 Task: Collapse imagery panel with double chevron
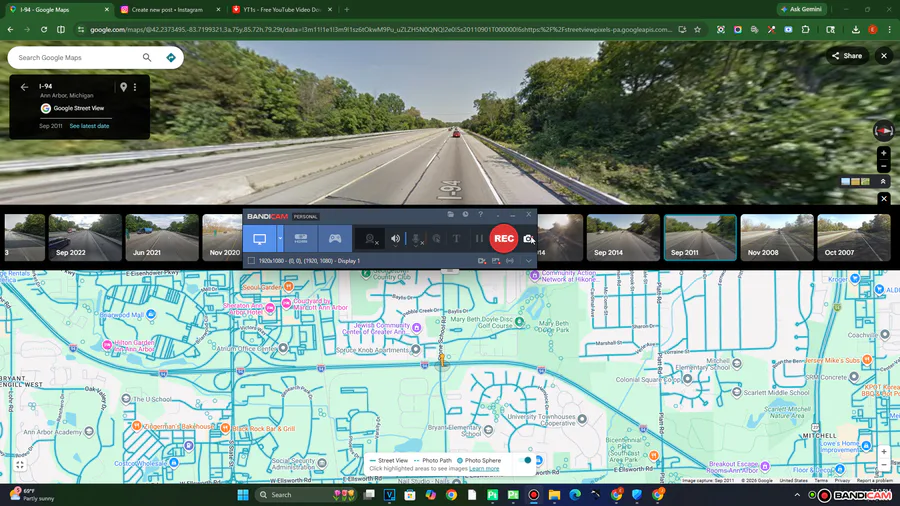tap(883, 181)
